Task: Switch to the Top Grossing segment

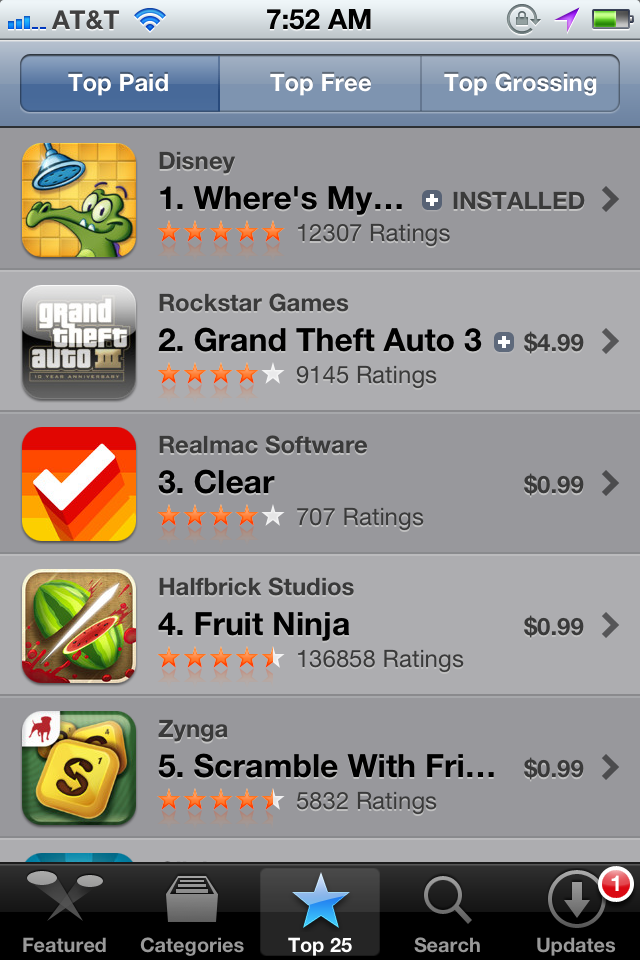Action: pos(520,83)
